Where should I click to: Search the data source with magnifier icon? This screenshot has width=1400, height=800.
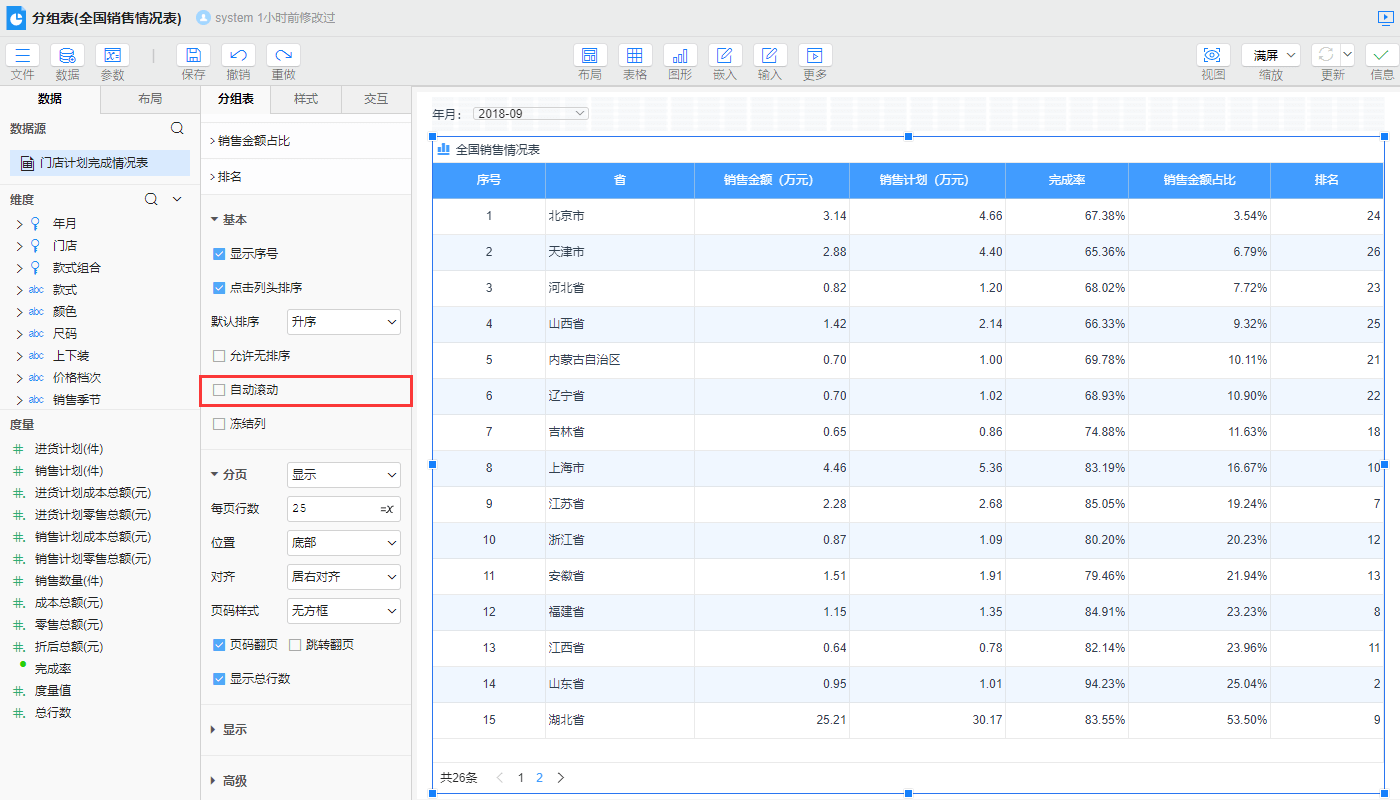(x=177, y=128)
